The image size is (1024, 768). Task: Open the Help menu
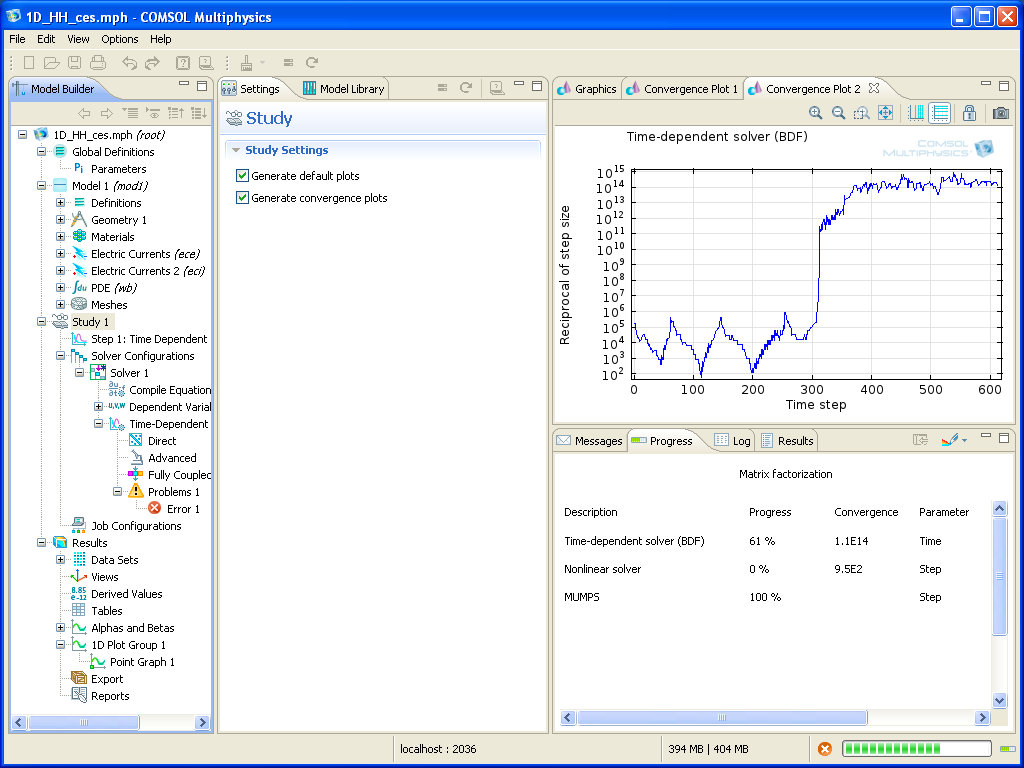pyautogui.click(x=161, y=39)
